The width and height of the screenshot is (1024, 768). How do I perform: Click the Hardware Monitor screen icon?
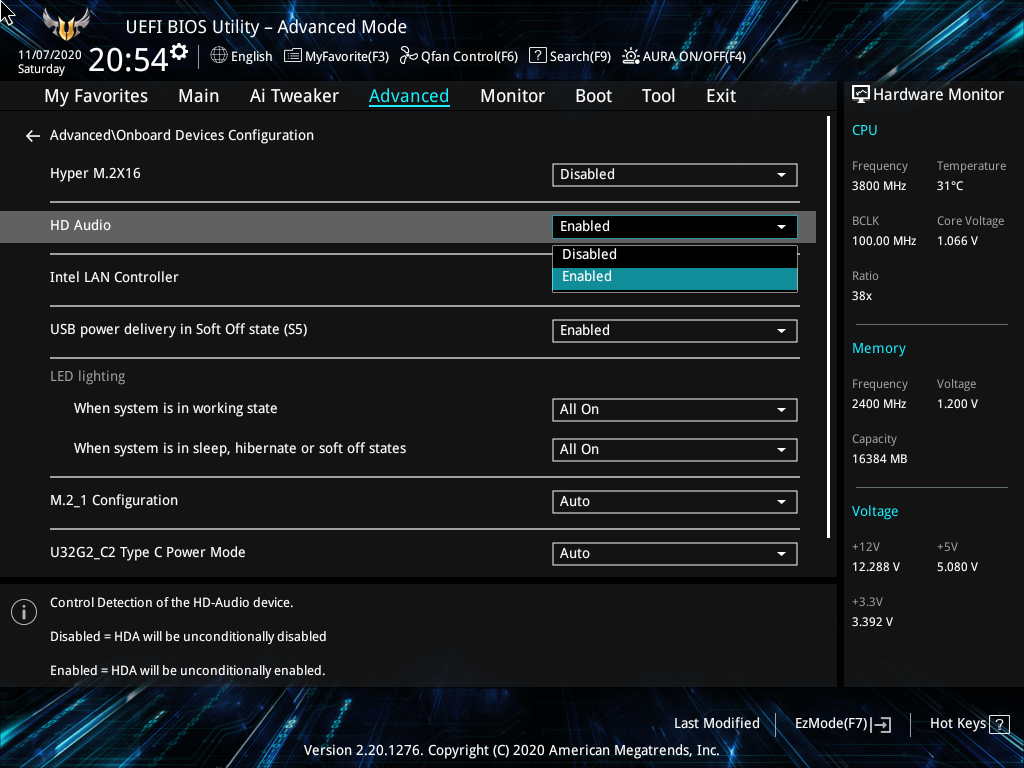point(861,95)
